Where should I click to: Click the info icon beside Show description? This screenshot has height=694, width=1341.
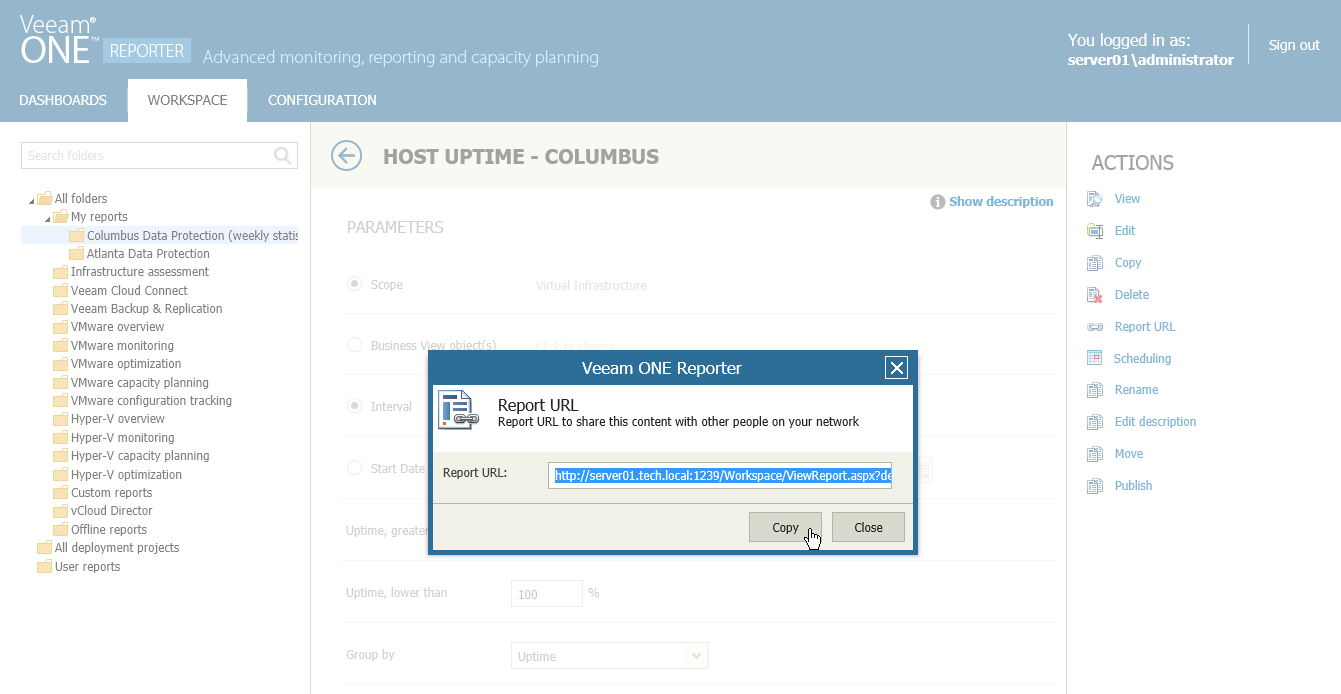(938, 202)
